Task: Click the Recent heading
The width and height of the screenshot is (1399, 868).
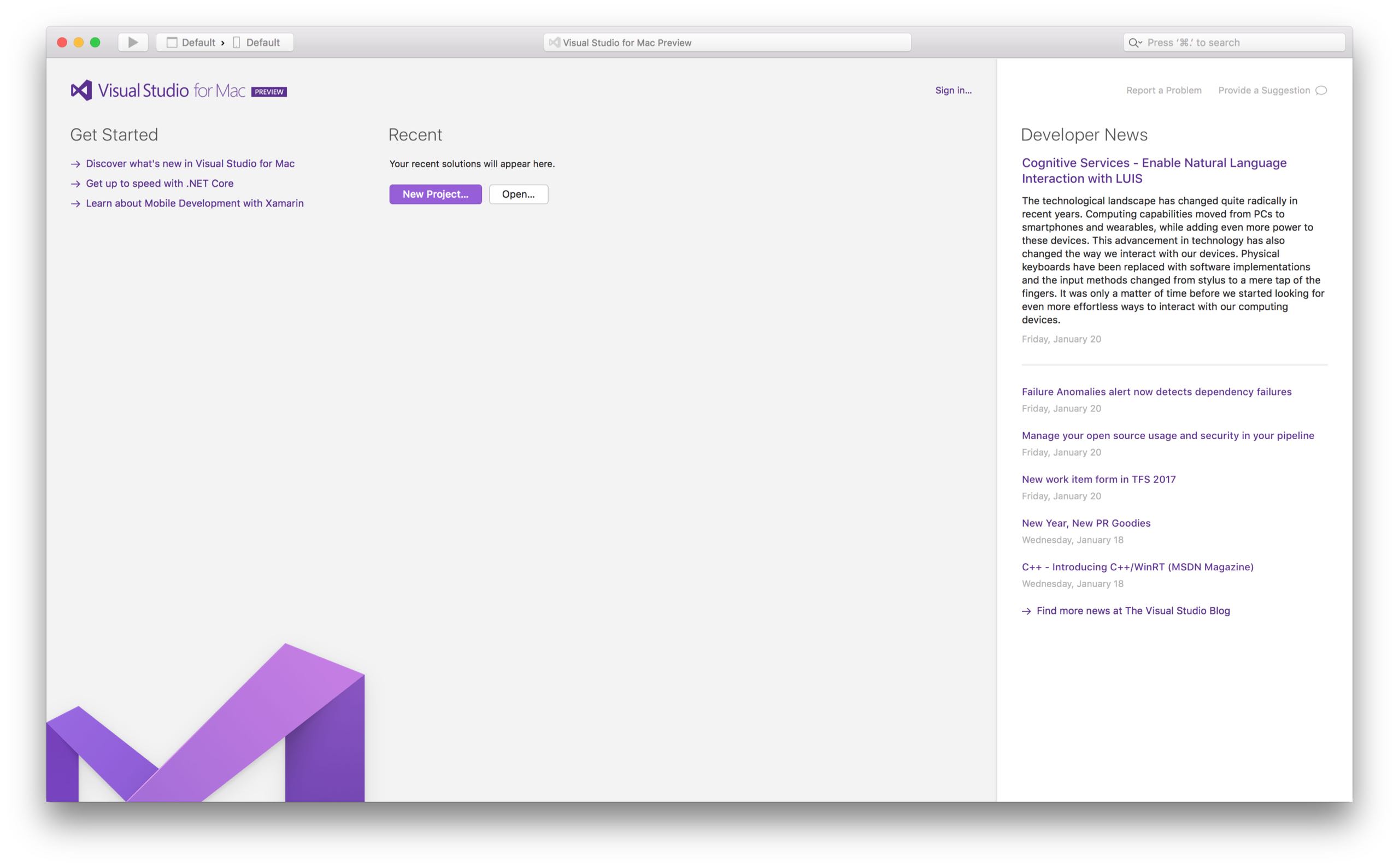Action: coord(415,134)
